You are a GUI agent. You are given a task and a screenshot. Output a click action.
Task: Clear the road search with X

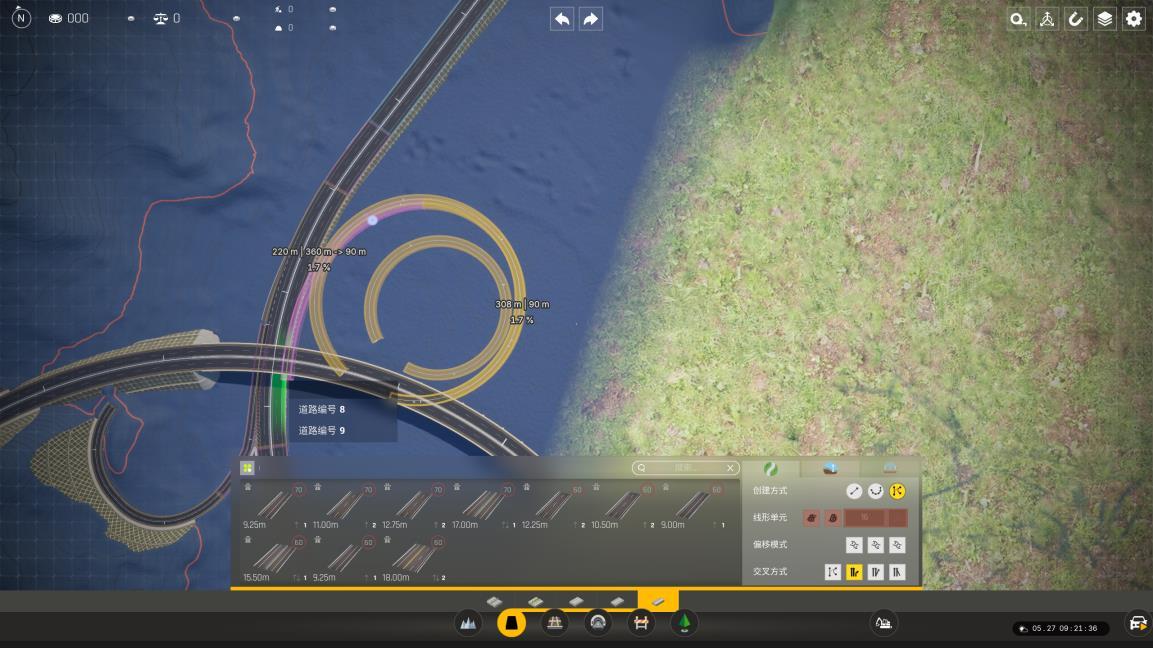pyautogui.click(x=730, y=468)
